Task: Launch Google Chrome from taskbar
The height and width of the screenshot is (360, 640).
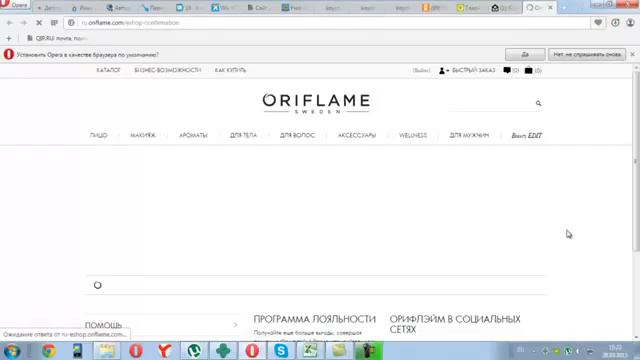Action: coord(48,351)
